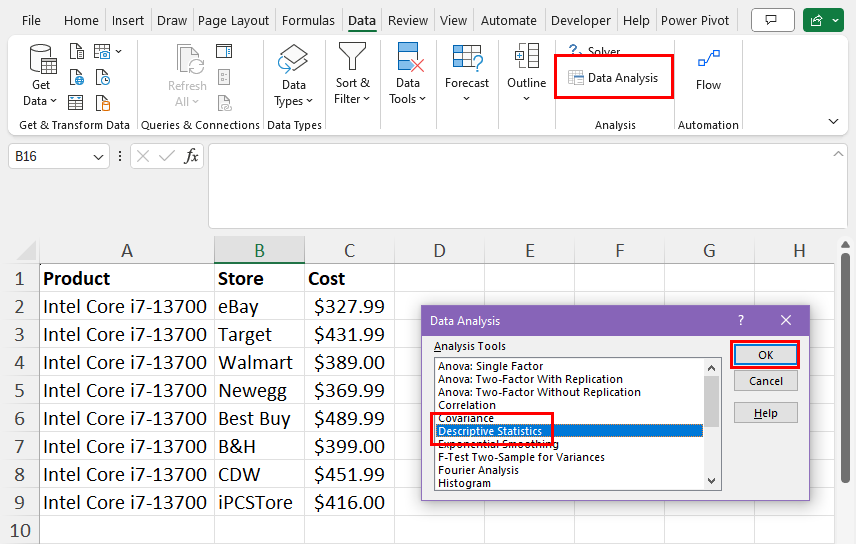Click the From Table/Range icon
Viewport: 856px width, 544px height.
click(76, 103)
